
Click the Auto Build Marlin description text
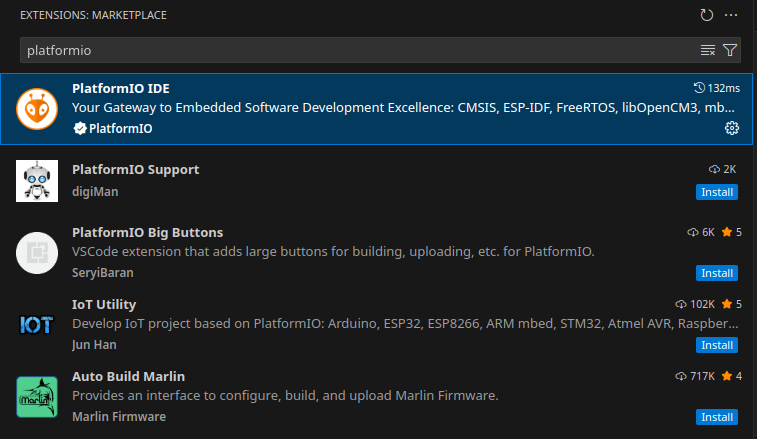tap(285, 396)
